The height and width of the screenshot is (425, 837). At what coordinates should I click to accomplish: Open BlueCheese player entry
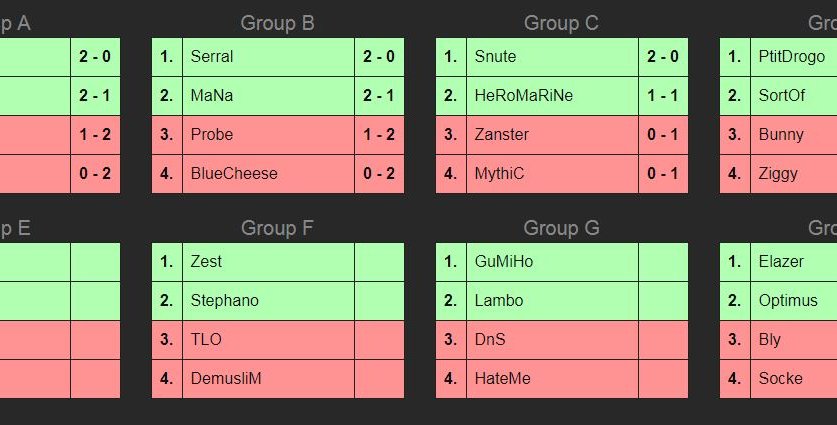click(x=234, y=174)
